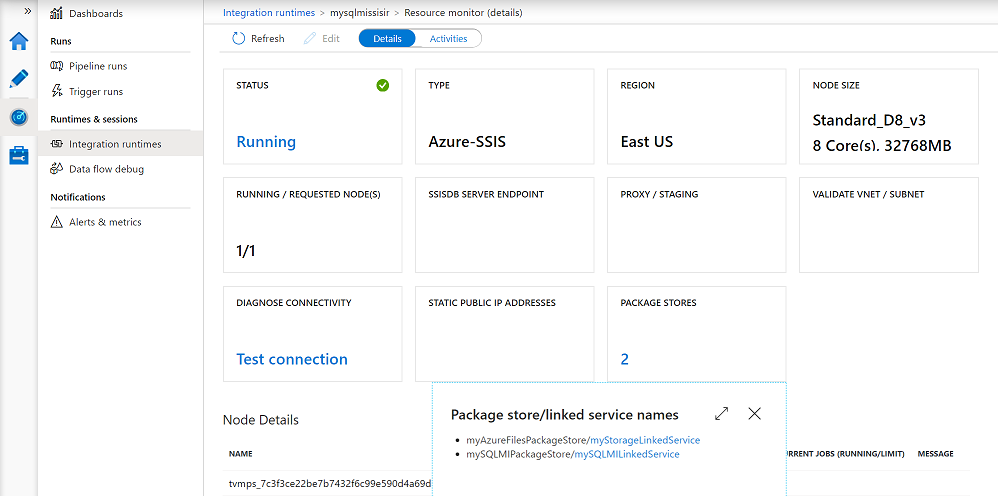Click the Refresh button
The height and width of the screenshot is (496, 998).
258,39
